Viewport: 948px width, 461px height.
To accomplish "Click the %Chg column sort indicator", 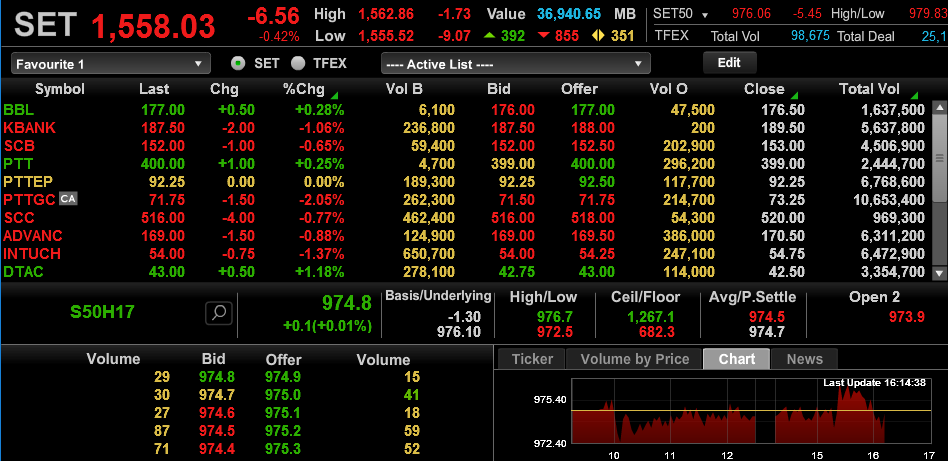I will 335,96.
